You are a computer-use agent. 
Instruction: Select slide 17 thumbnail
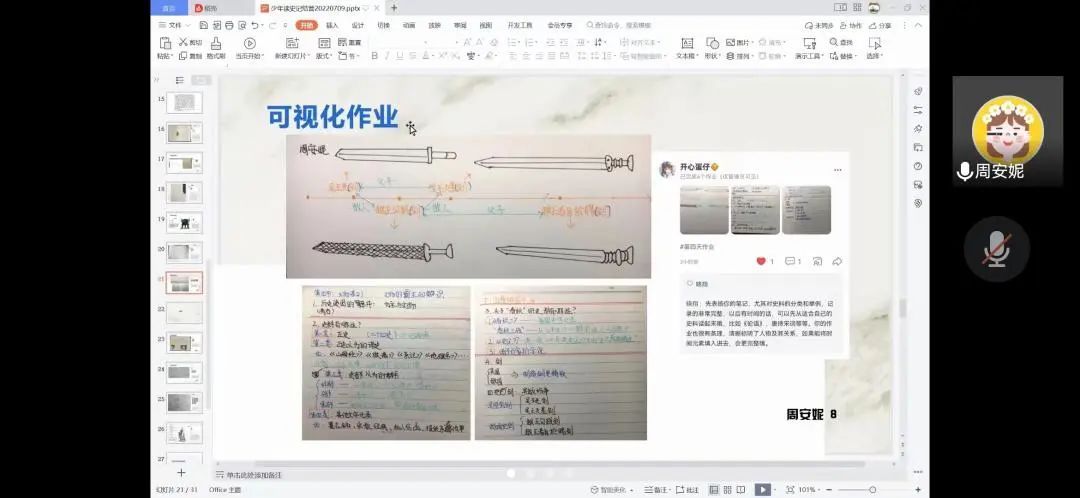[x=184, y=163]
